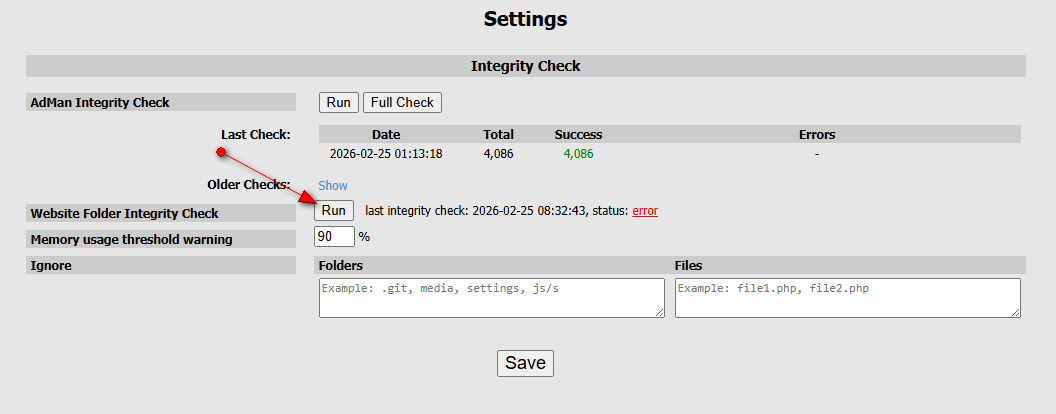Click the green success count 4,086
The width and height of the screenshot is (1056, 414).
tap(579, 154)
